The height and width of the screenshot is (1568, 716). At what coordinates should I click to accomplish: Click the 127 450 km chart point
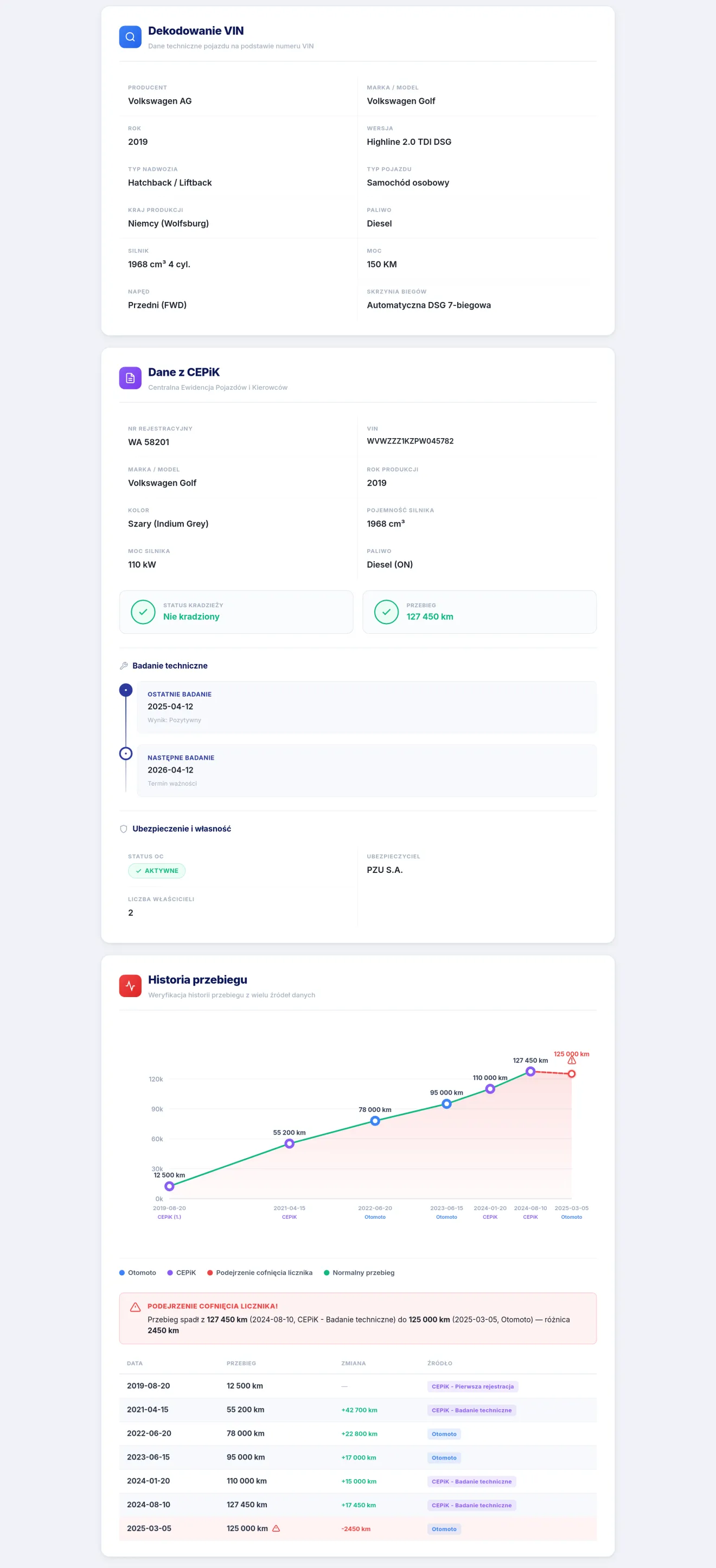[x=530, y=1071]
